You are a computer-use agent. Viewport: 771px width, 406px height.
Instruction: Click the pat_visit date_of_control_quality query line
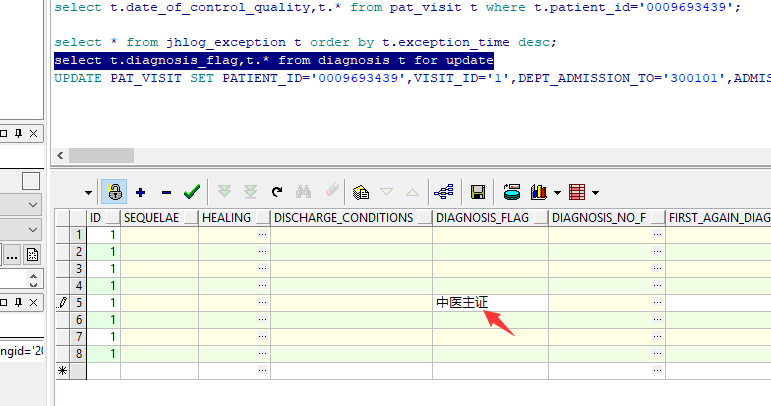[397, 7]
